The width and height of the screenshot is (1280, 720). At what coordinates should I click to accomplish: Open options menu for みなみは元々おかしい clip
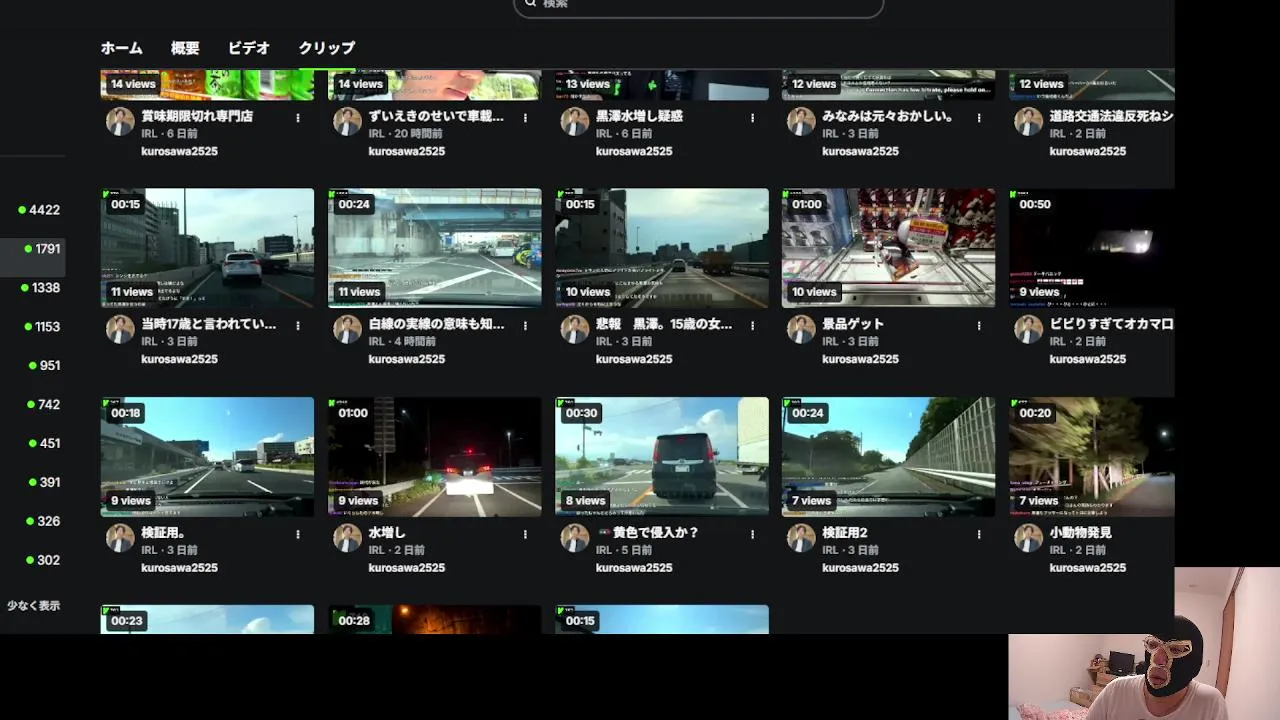click(979, 117)
